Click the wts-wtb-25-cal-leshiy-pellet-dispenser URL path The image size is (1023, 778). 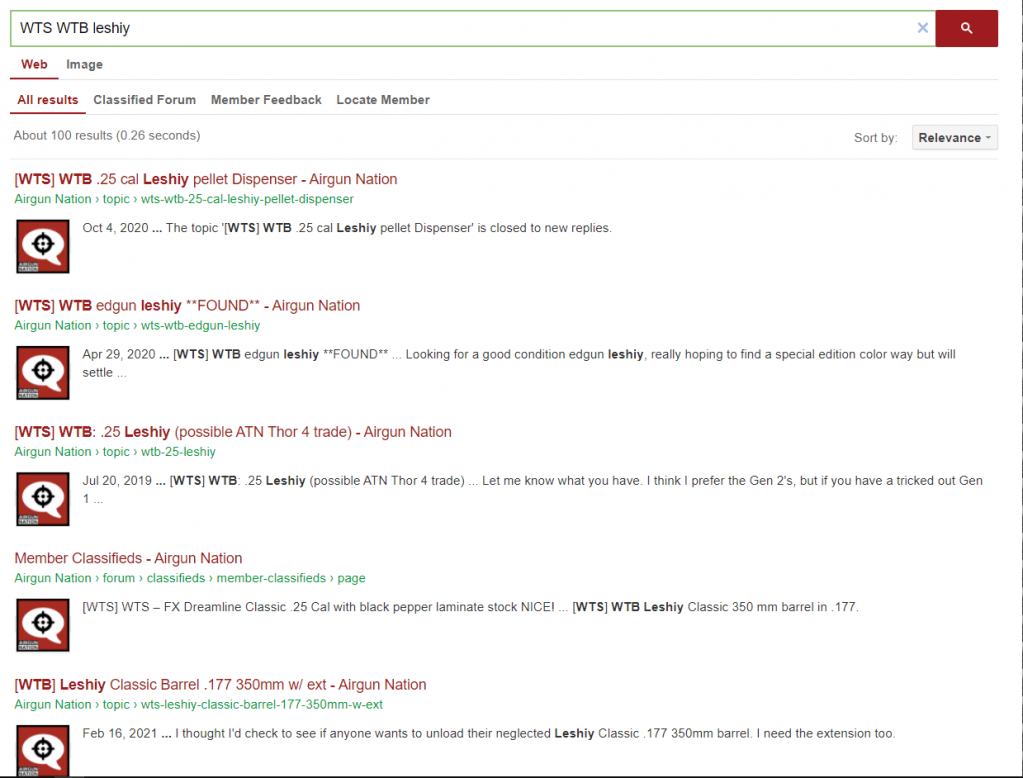tap(247, 199)
